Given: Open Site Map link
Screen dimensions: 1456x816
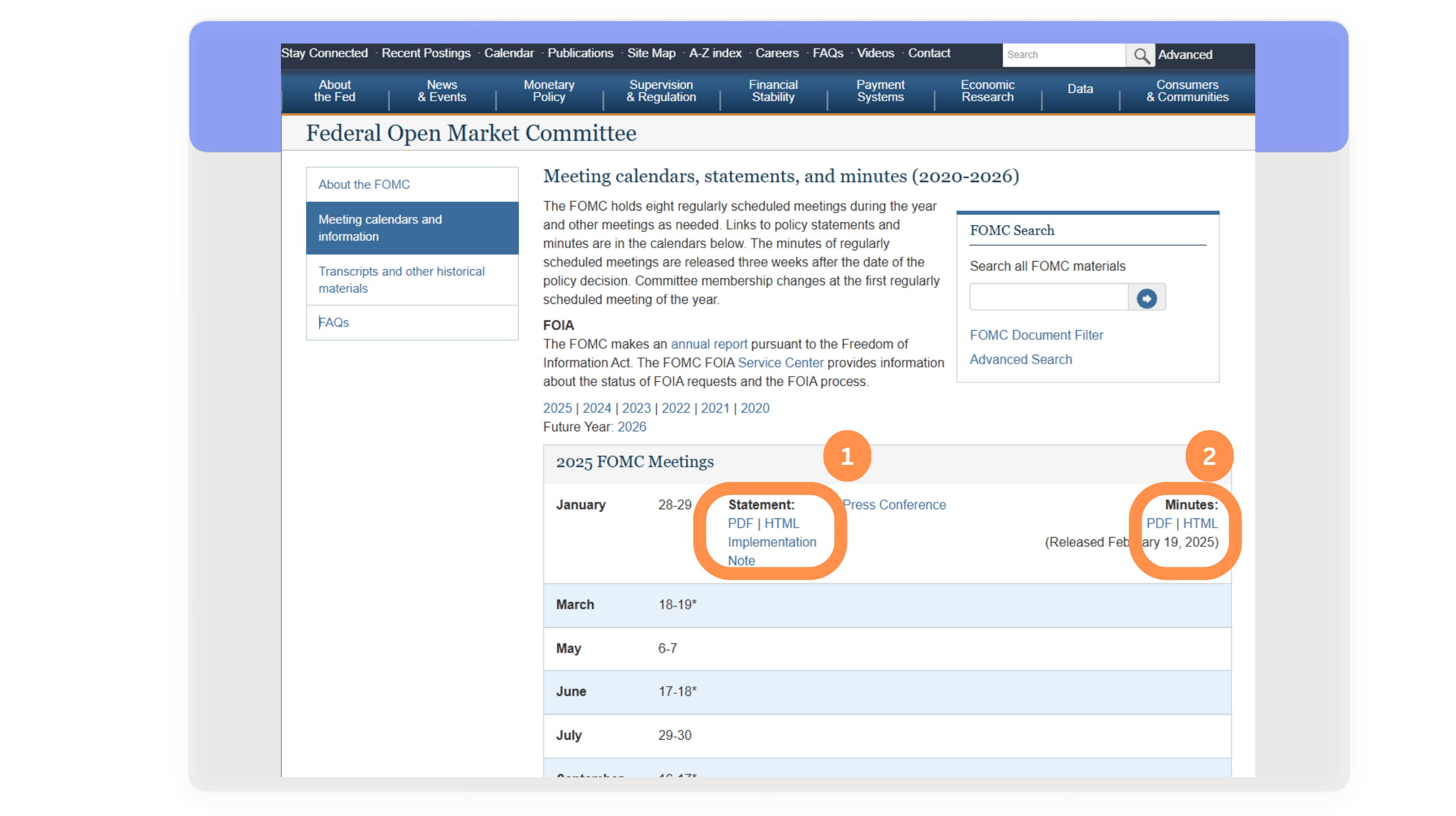Looking at the screenshot, I should (651, 53).
